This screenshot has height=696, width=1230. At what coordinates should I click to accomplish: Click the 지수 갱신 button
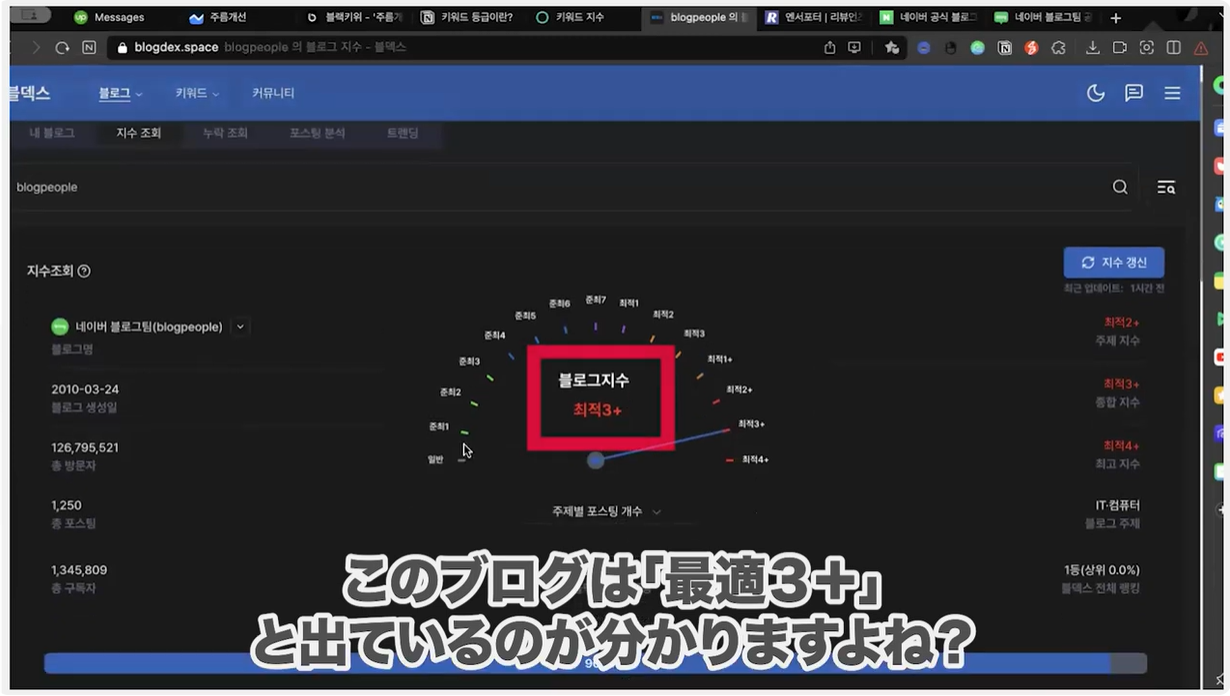(x=1113, y=263)
